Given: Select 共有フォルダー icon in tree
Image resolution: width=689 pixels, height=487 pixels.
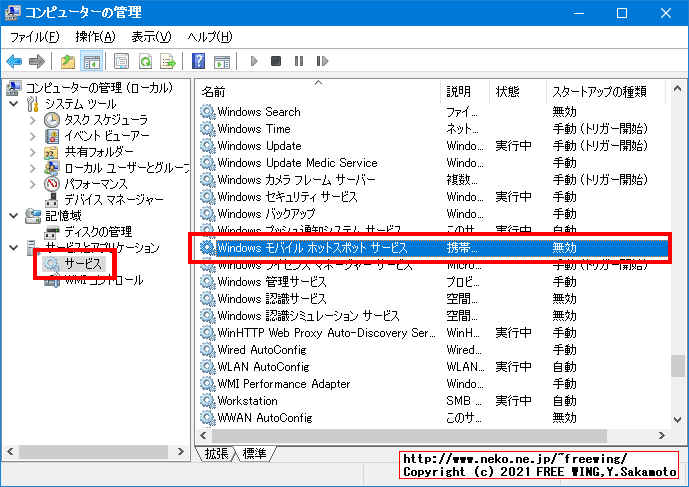Looking at the screenshot, I should (51, 152).
